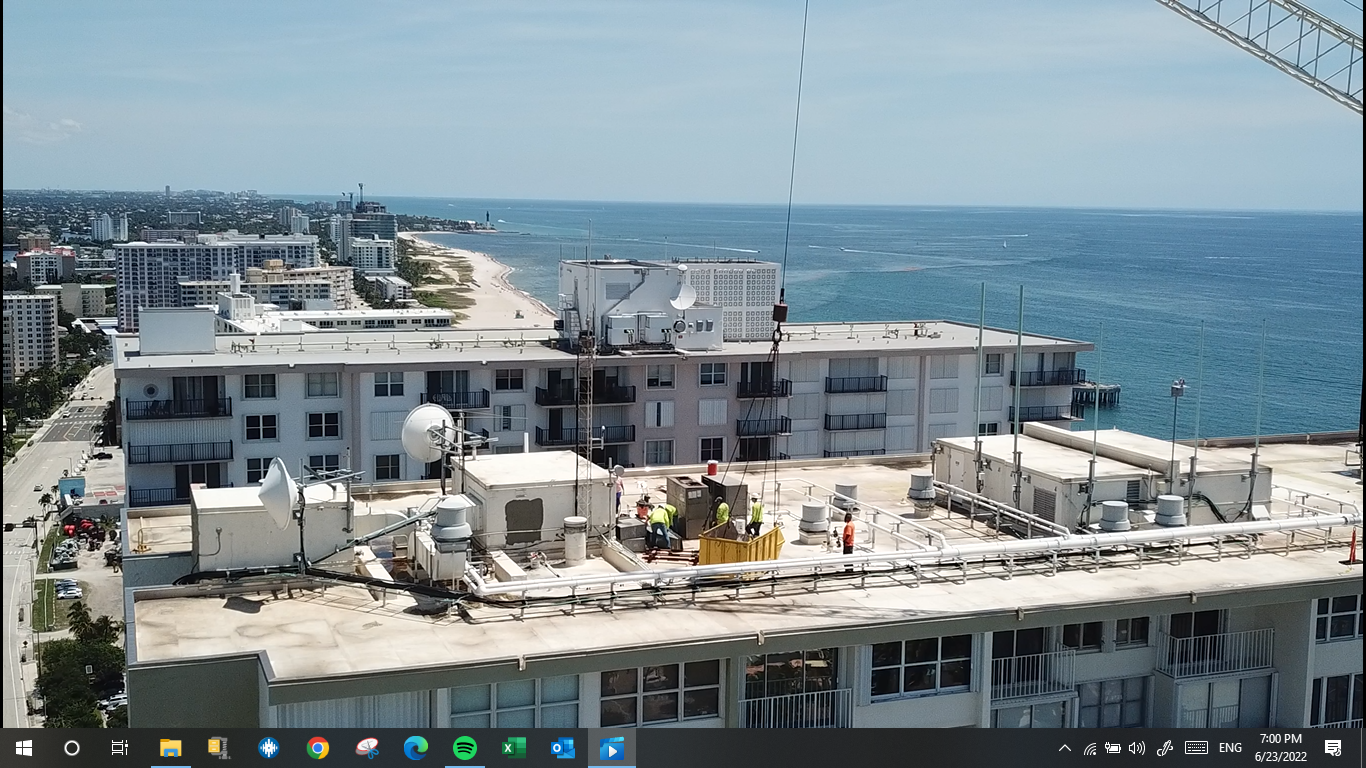Toggle the touch keyboard
The height and width of the screenshot is (768, 1366).
[x=1196, y=748]
